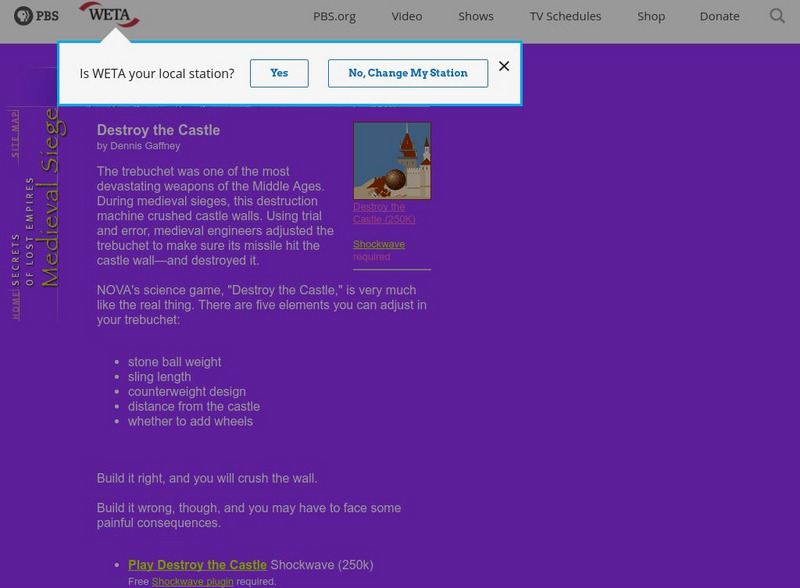Open the Donate menu item
The height and width of the screenshot is (588, 800).
(719, 16)
